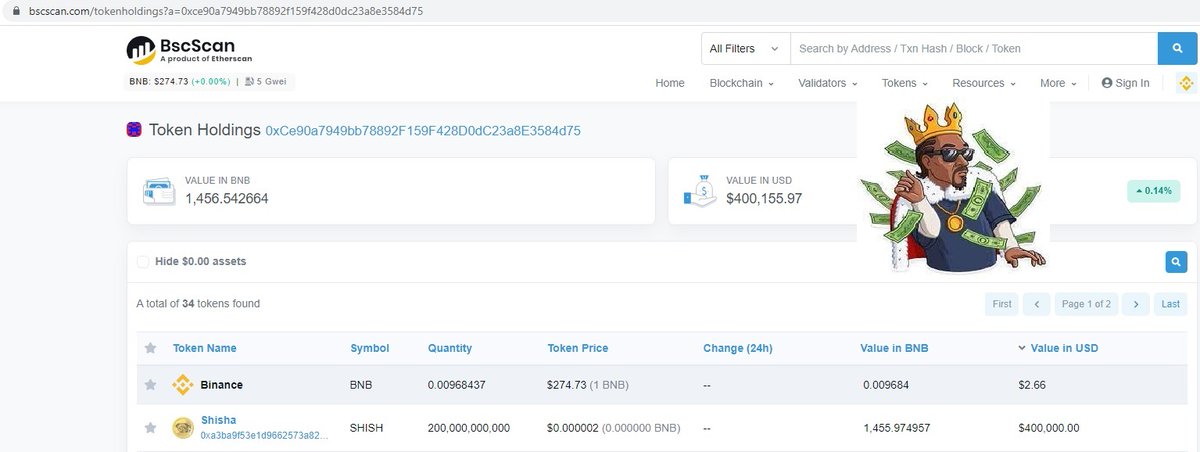Screen dimensions: 1200x452
Task: Click the BNB chain icon beside Sign In
Action: (1187, 83)
